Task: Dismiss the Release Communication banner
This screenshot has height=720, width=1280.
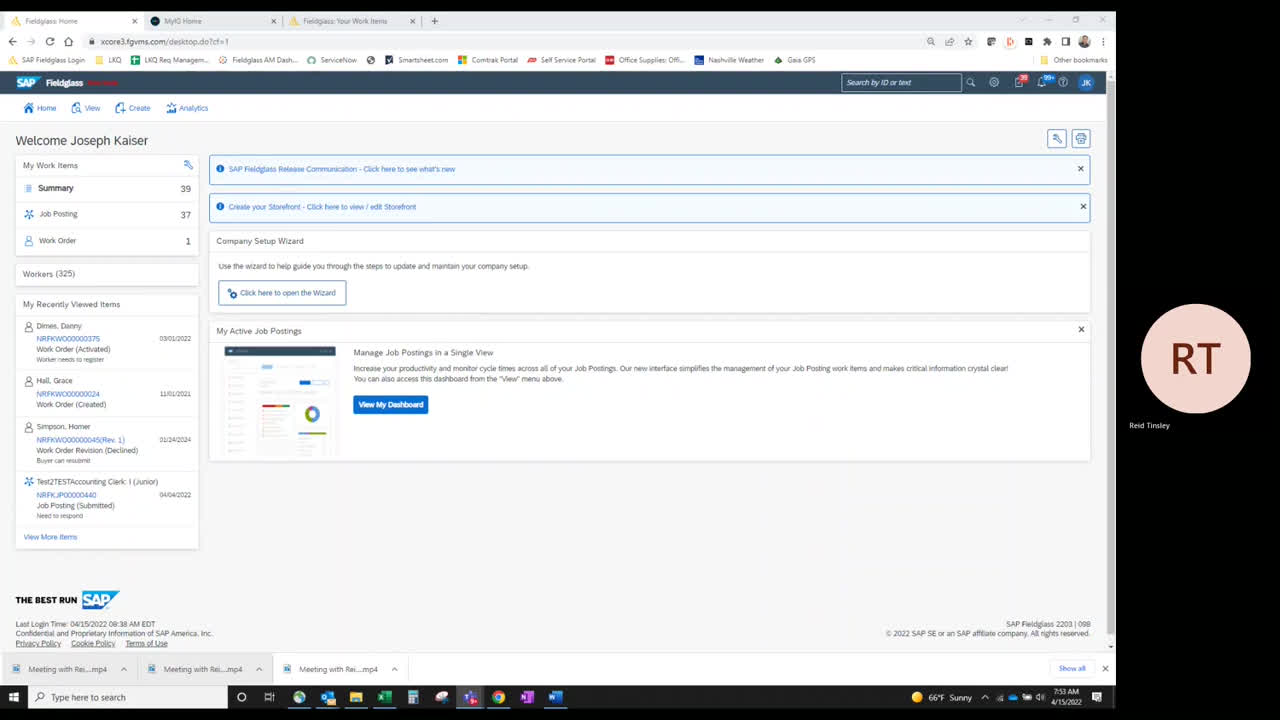Action: click(x=1080, y=168)
